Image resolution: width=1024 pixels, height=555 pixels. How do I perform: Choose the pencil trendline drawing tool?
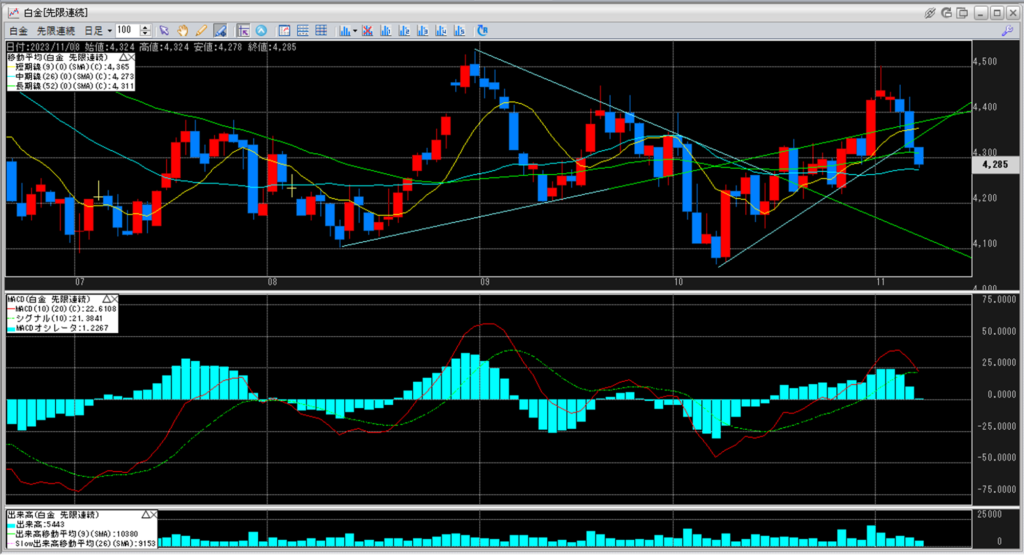click(x=201, y=31)
